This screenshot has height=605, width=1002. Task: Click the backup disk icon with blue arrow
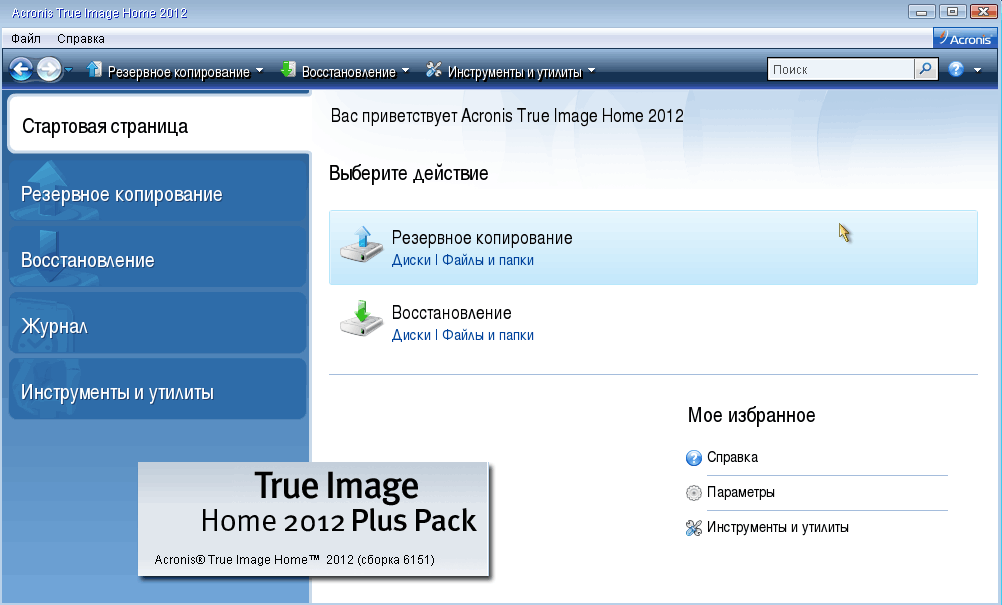pos(360,244)
